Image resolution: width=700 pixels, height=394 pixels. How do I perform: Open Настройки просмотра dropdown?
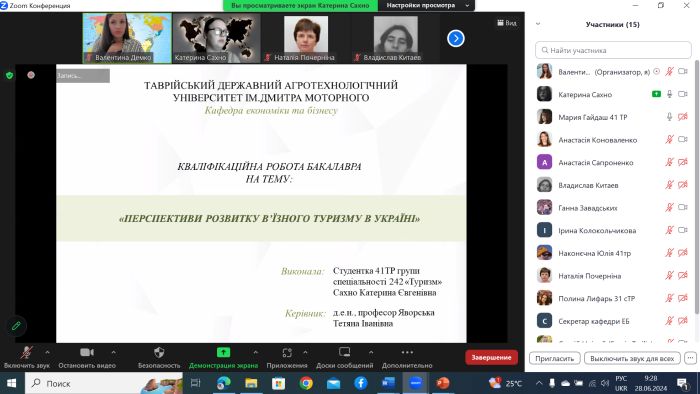point(427,5)
